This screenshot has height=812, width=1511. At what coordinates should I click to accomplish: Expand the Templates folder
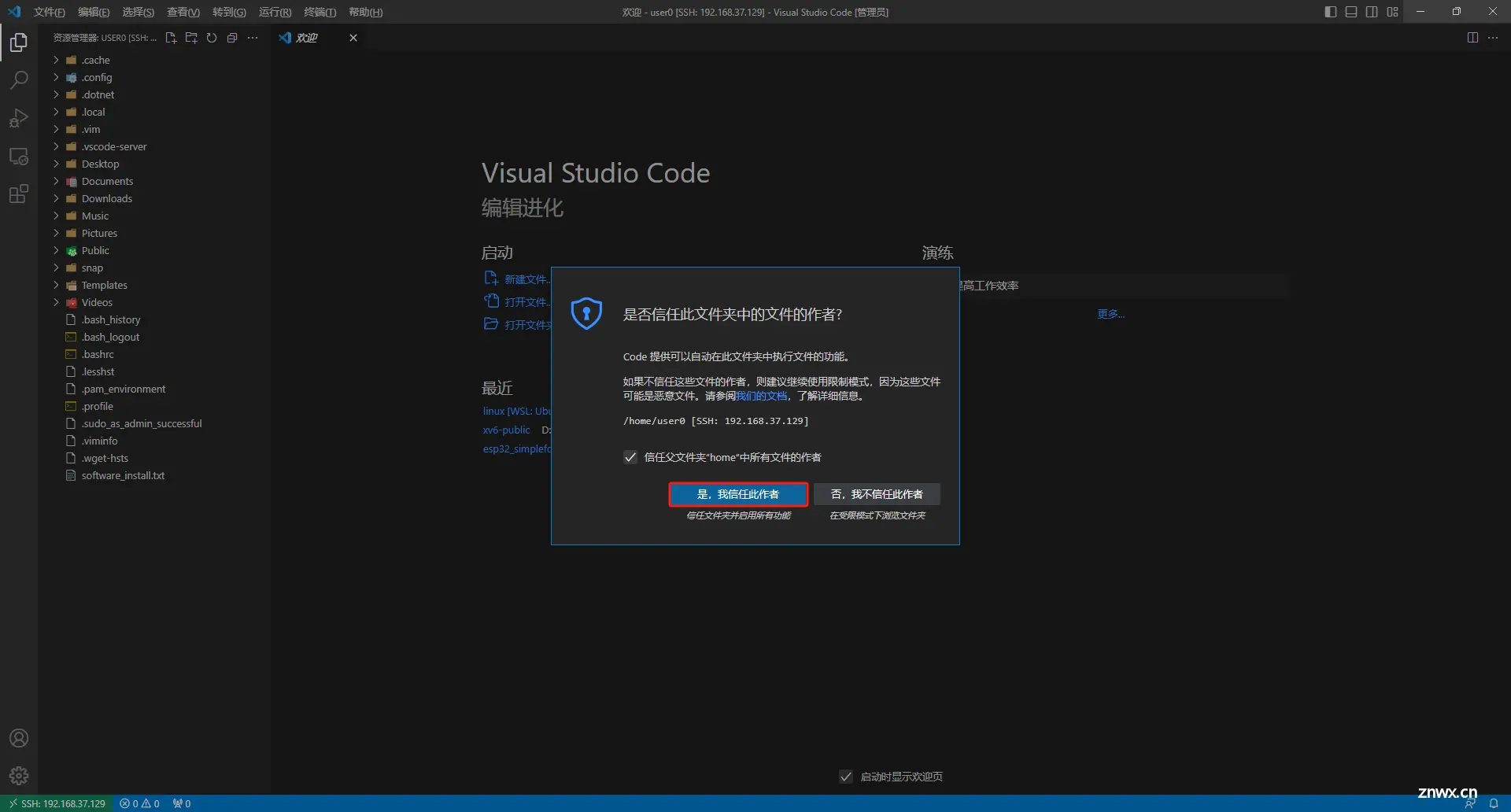154,285
